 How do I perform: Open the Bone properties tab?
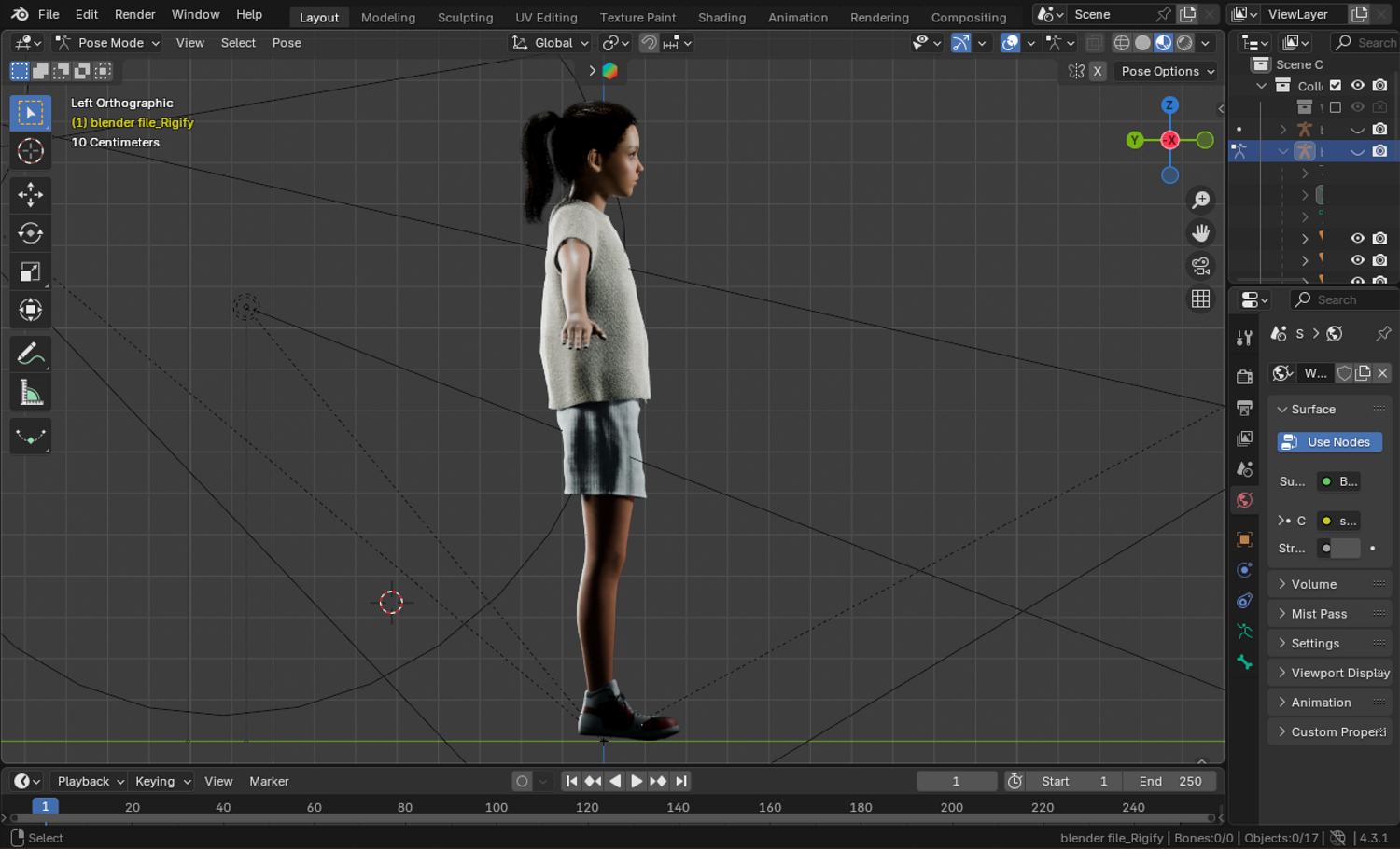[1244, 662]
